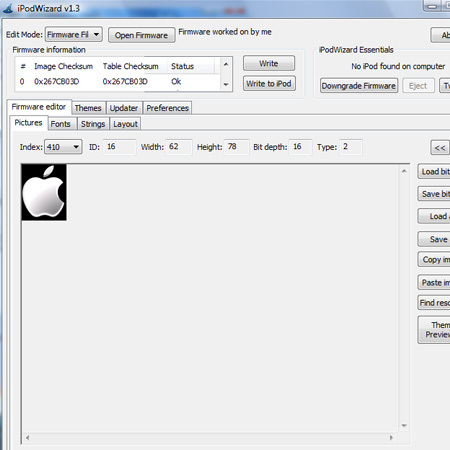The height and width of the screenshot is (450, 450).
Task: Expand the Index 410 dropdown
Action: point(63,147)
